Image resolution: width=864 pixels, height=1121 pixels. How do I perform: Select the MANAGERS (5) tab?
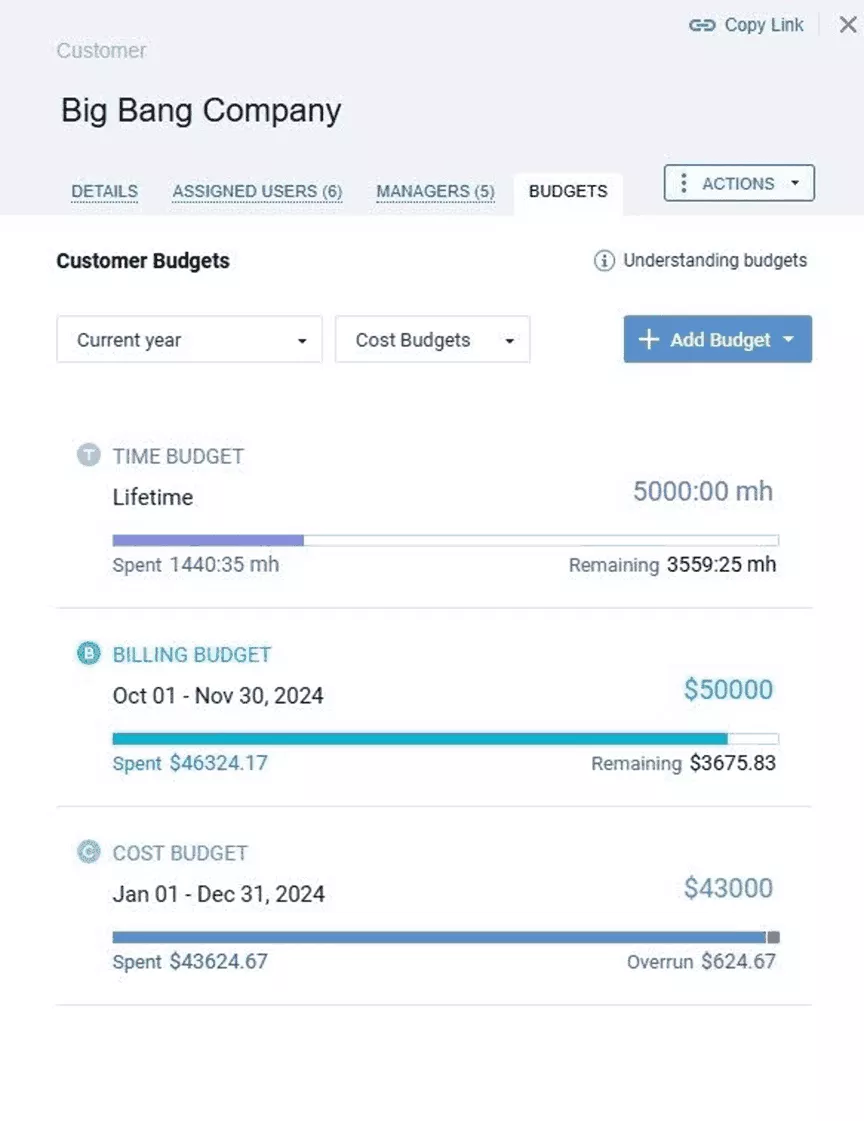[x=435, y=191]
